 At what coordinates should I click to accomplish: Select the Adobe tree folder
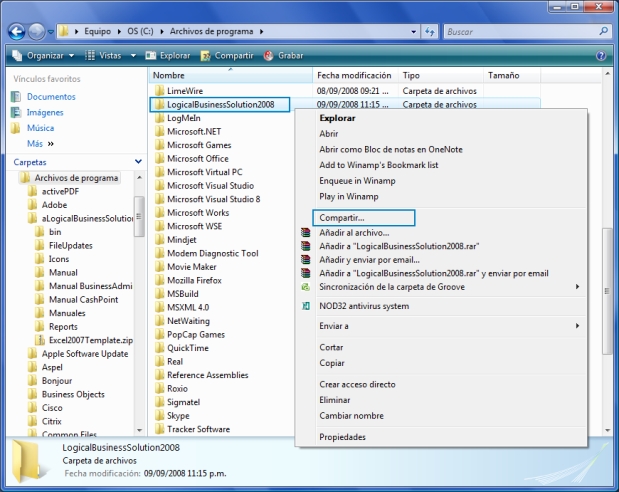click(54, 205)
